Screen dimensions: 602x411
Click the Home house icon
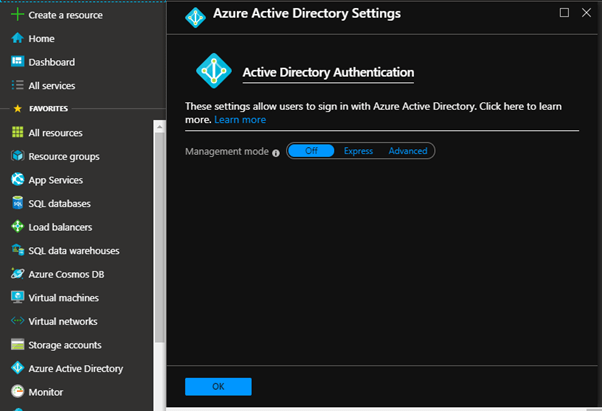pyautogui.click(x=17, y=38)
